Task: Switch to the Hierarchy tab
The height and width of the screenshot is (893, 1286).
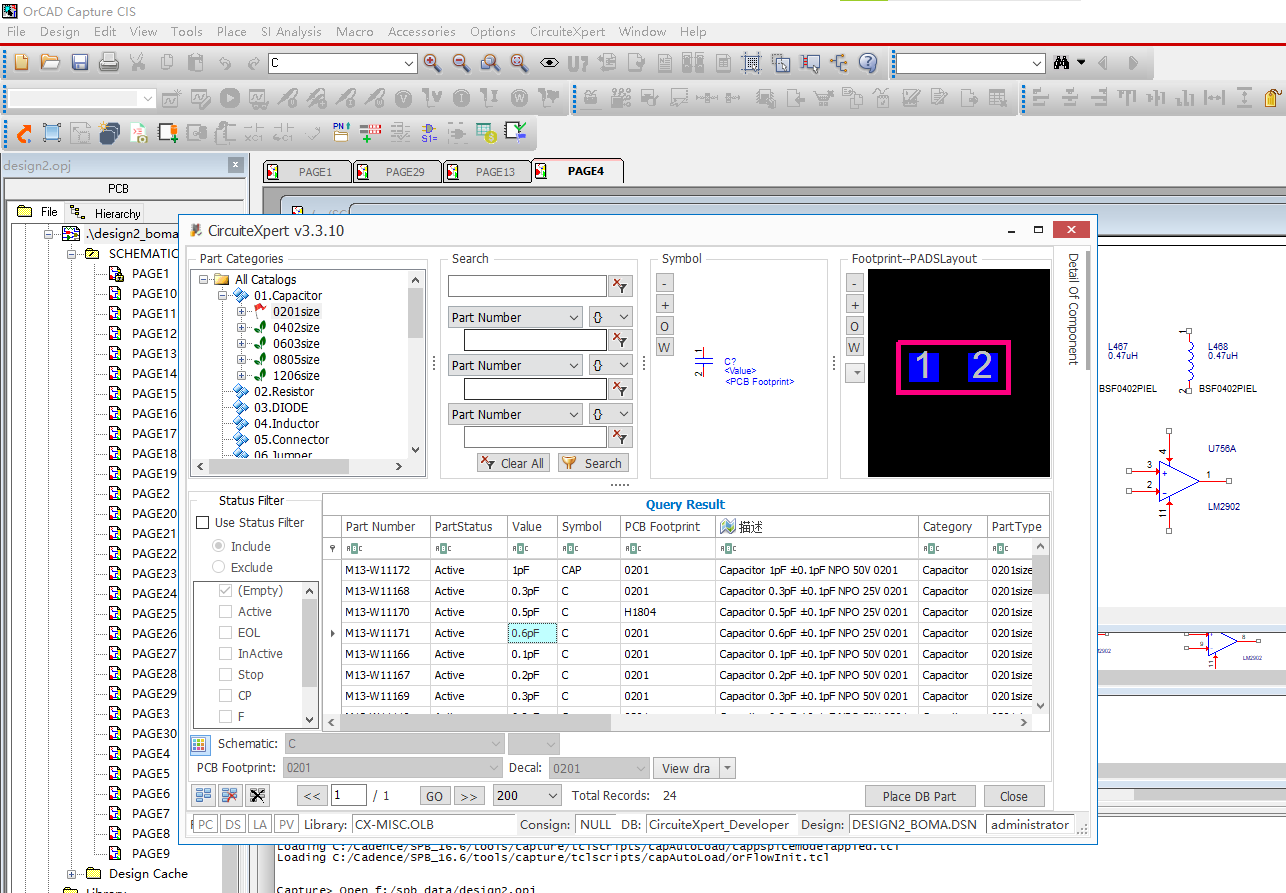Action: [x=106, y=213]
